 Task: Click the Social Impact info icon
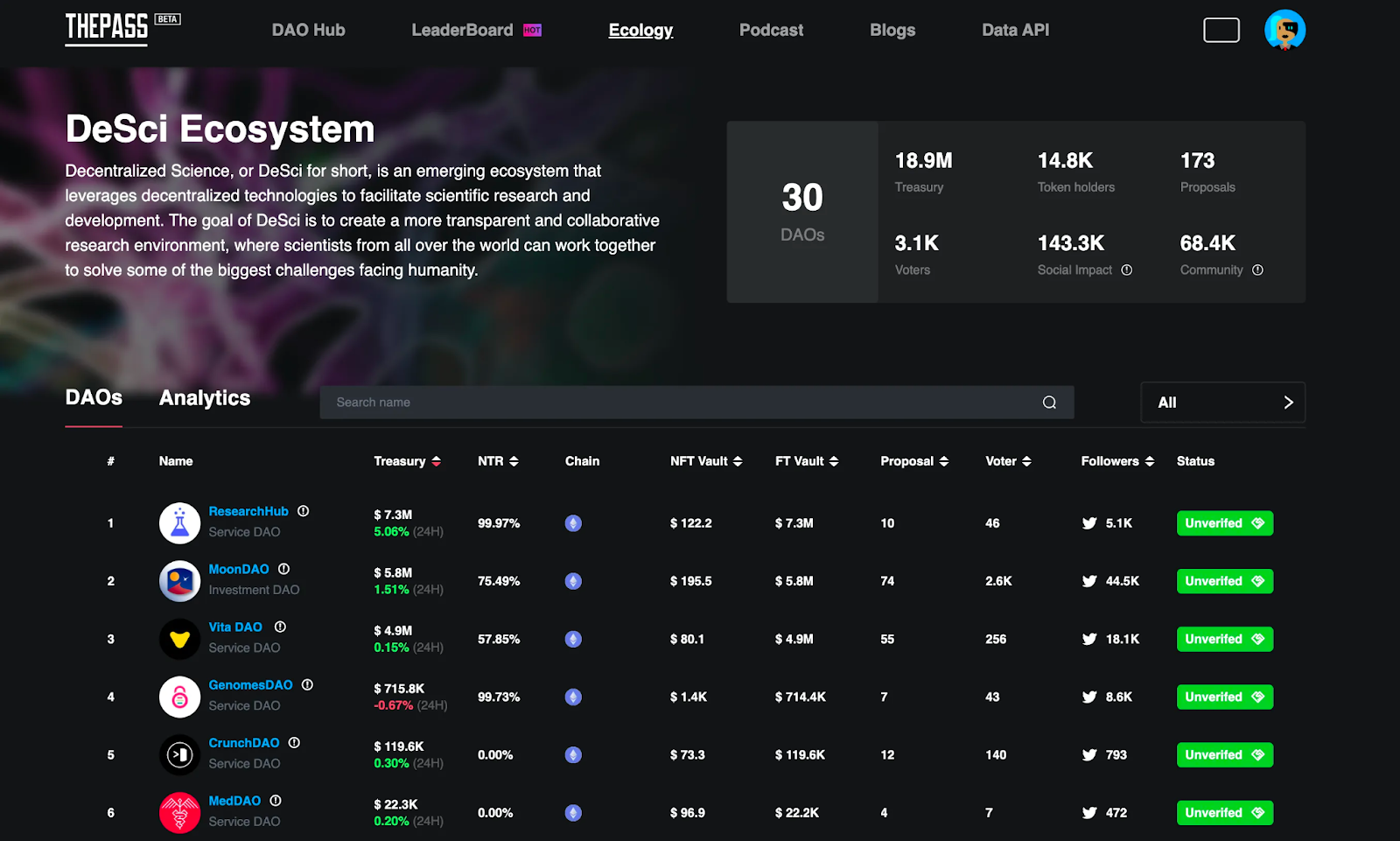pos(1127,270)
